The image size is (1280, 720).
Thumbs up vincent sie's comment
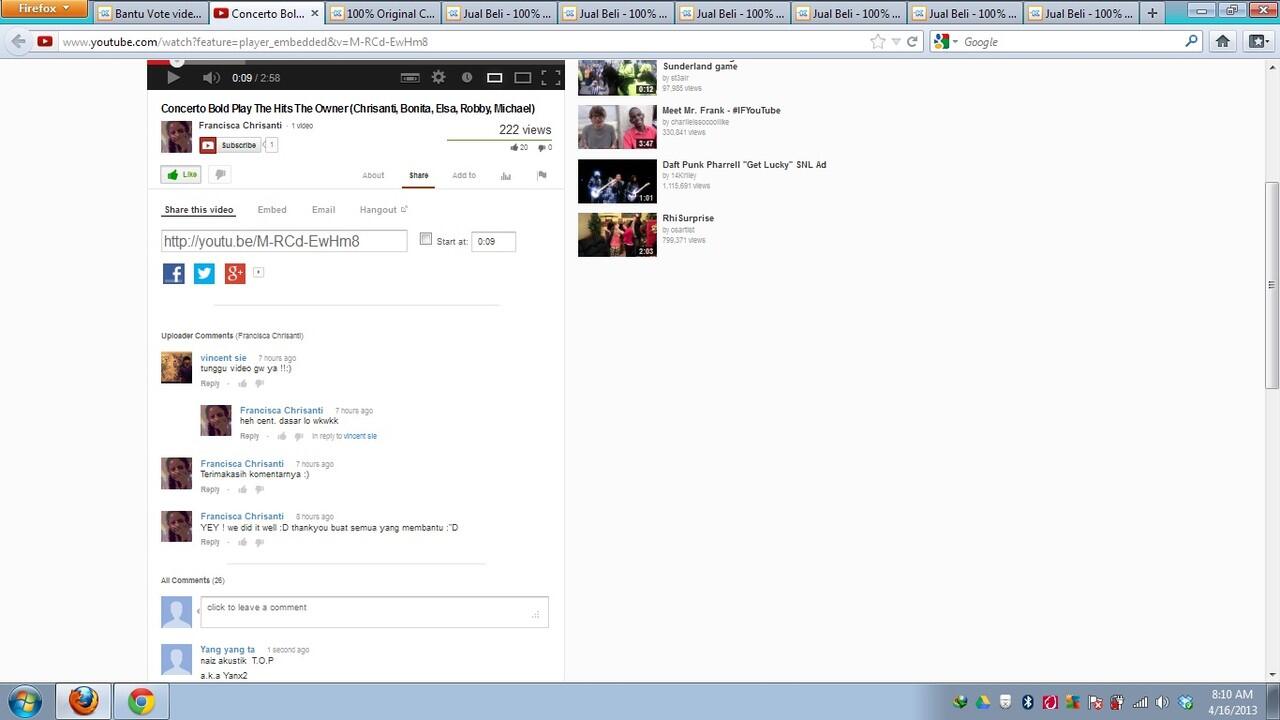click(x=242, y=384)
